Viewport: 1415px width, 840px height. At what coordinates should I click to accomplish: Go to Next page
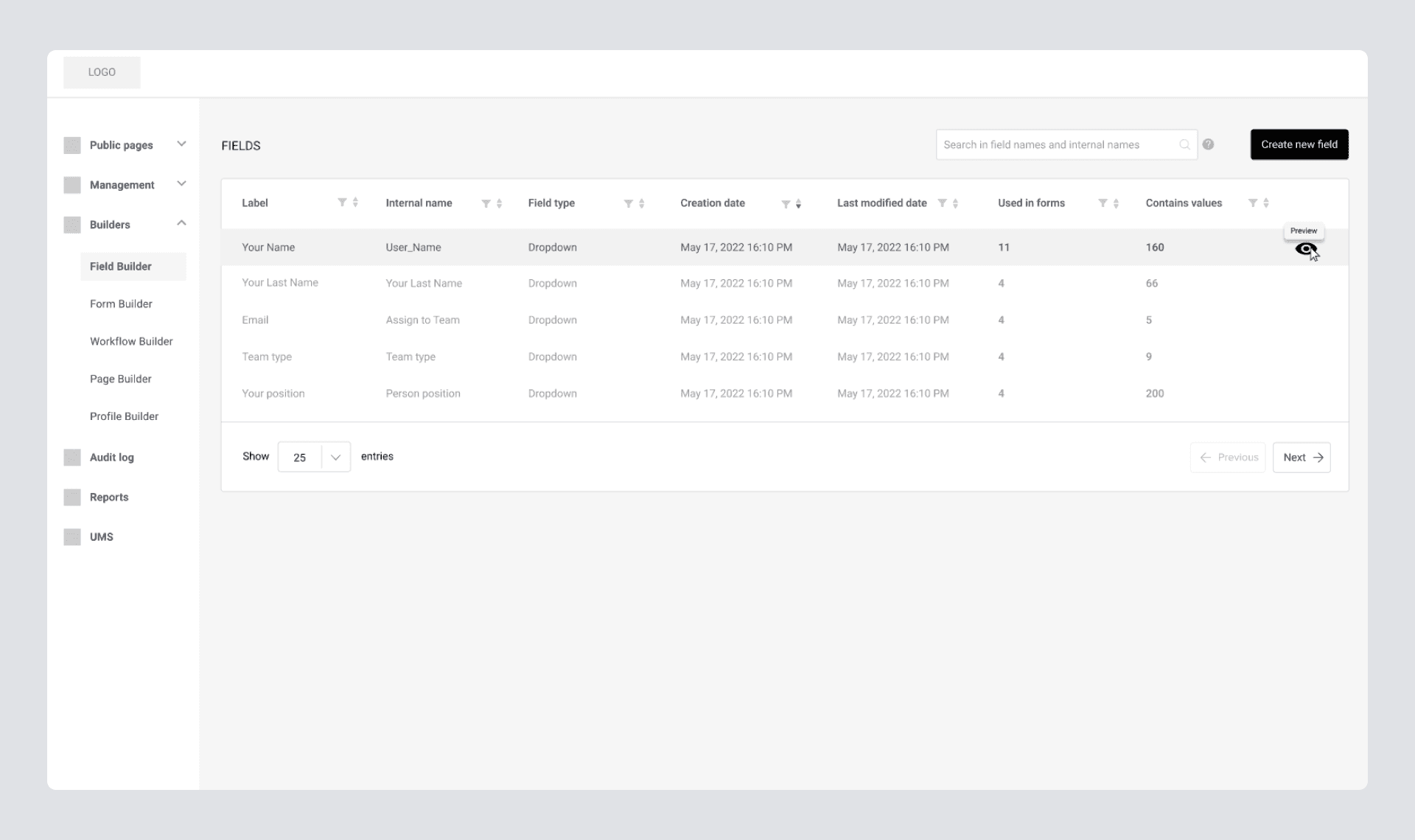pos(1301,458)
